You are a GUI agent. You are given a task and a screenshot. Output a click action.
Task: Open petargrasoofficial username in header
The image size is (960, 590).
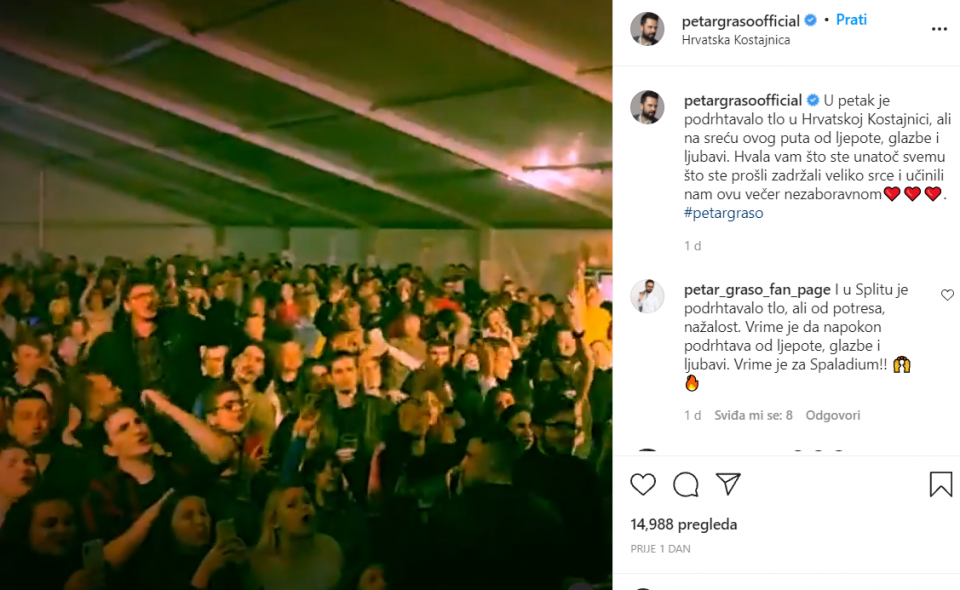(740, 21)
